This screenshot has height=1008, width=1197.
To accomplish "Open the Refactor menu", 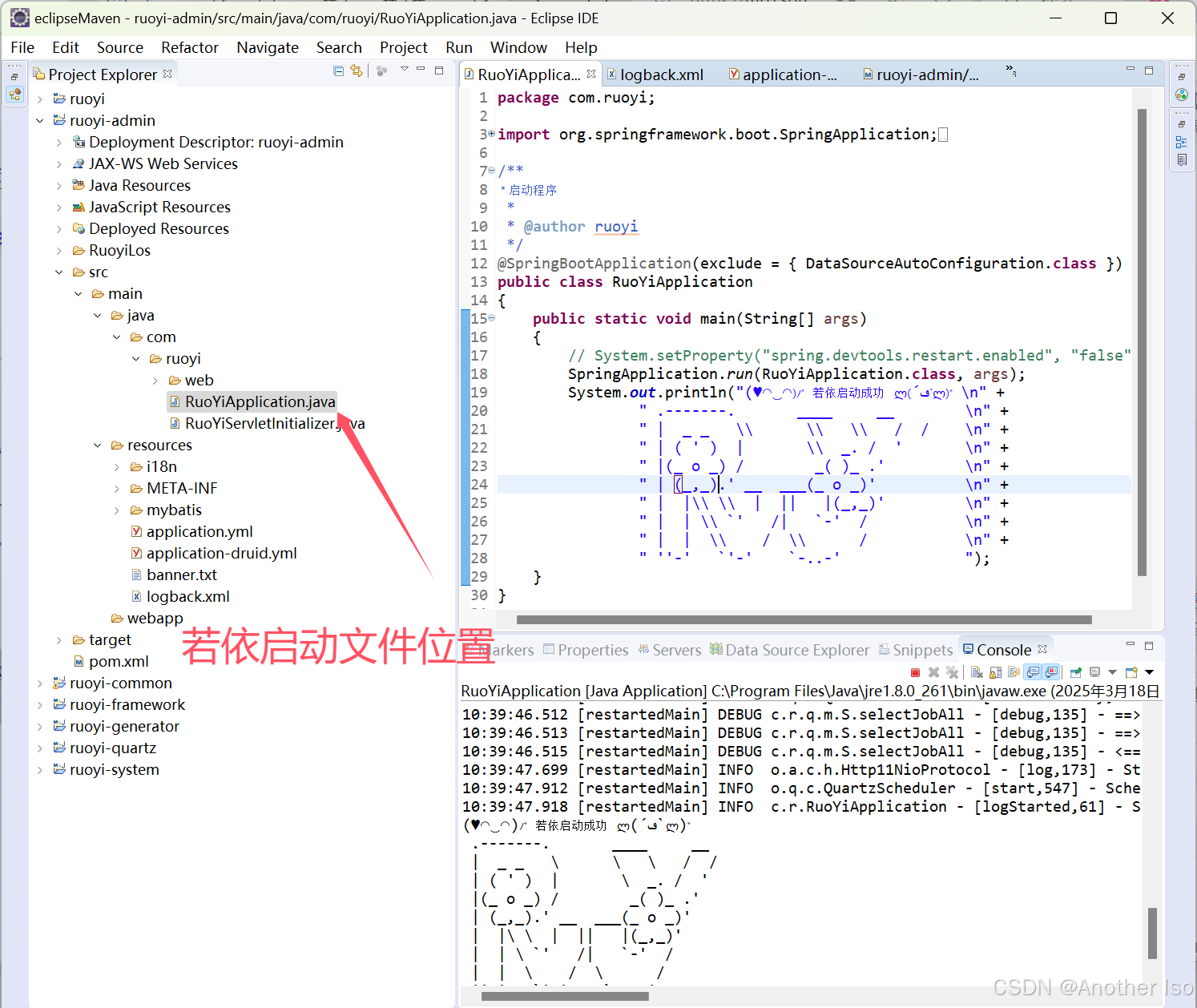I will click(x=190, y=47).
